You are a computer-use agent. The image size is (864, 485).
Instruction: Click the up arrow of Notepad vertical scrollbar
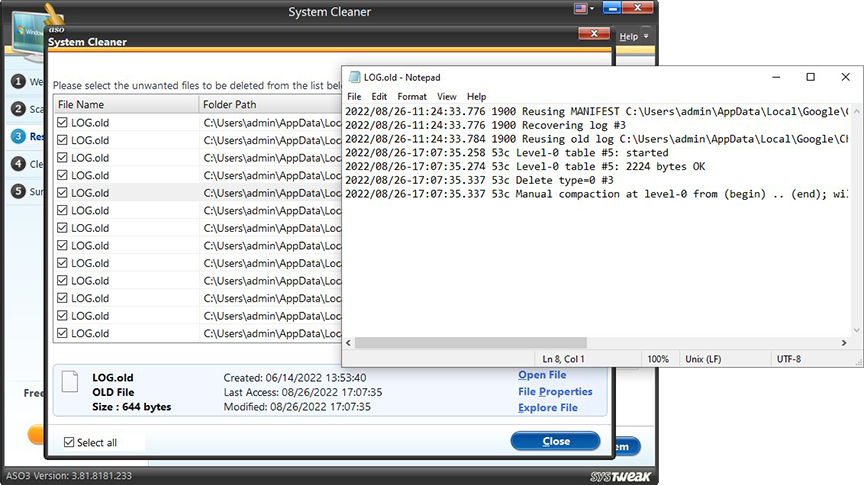point(856,111)
